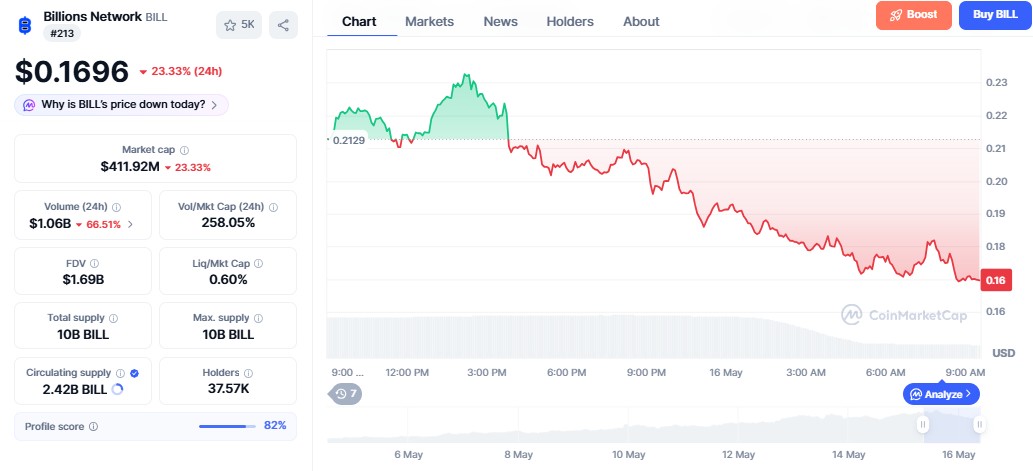
Task: Click the circulating supply progress ring icon
Action: tap(118, 389)
